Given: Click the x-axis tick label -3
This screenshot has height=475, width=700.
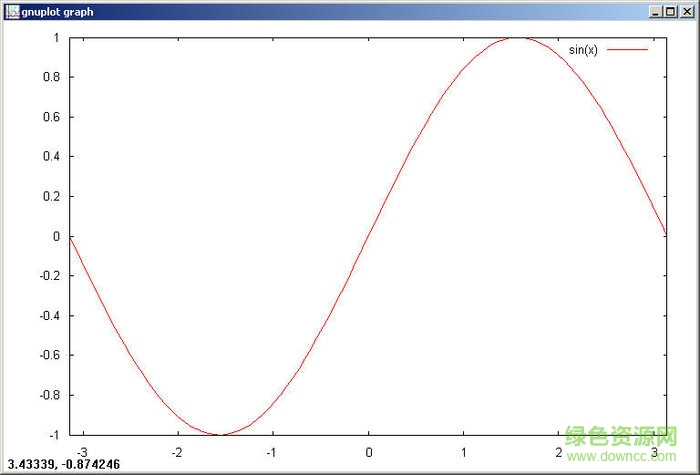Looking at the screenshot, I should click(81, 451).
